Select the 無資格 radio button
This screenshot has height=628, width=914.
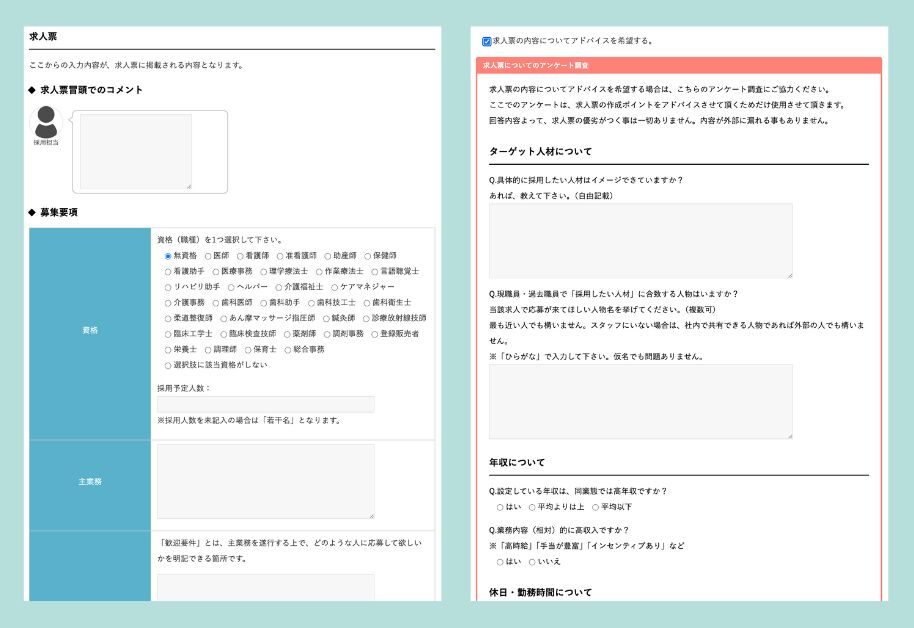point(167,256)
